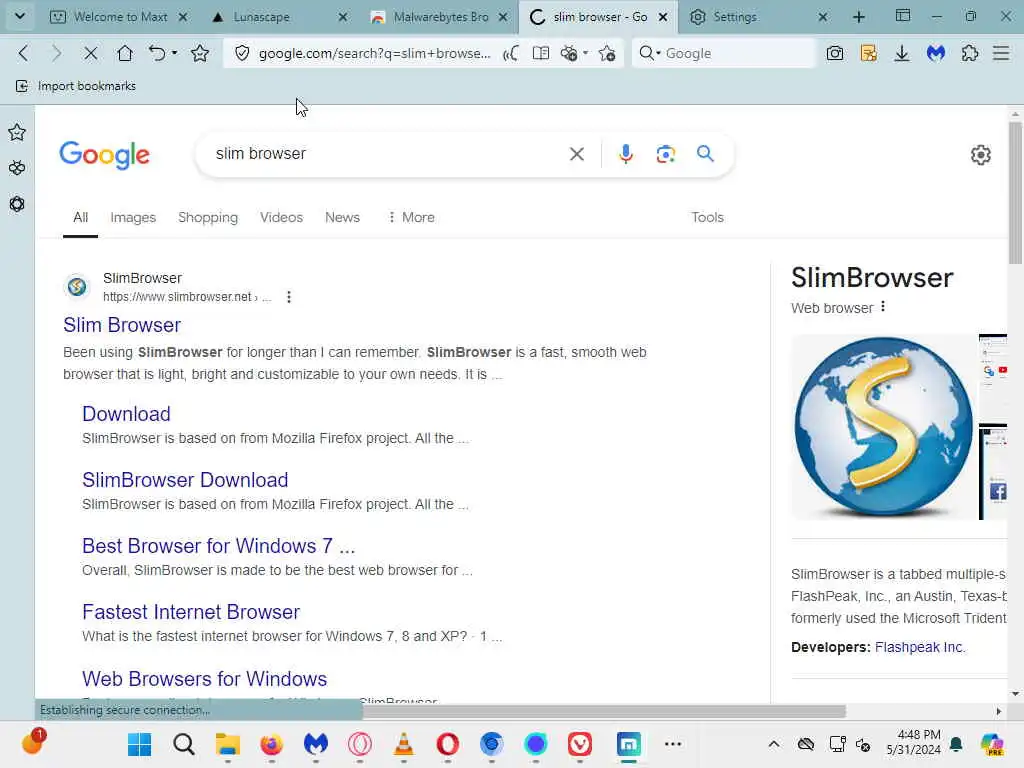Viewport: 1024px width, 768px height.
Task: Switch to the Settings tab
Action: pos(735,17)
